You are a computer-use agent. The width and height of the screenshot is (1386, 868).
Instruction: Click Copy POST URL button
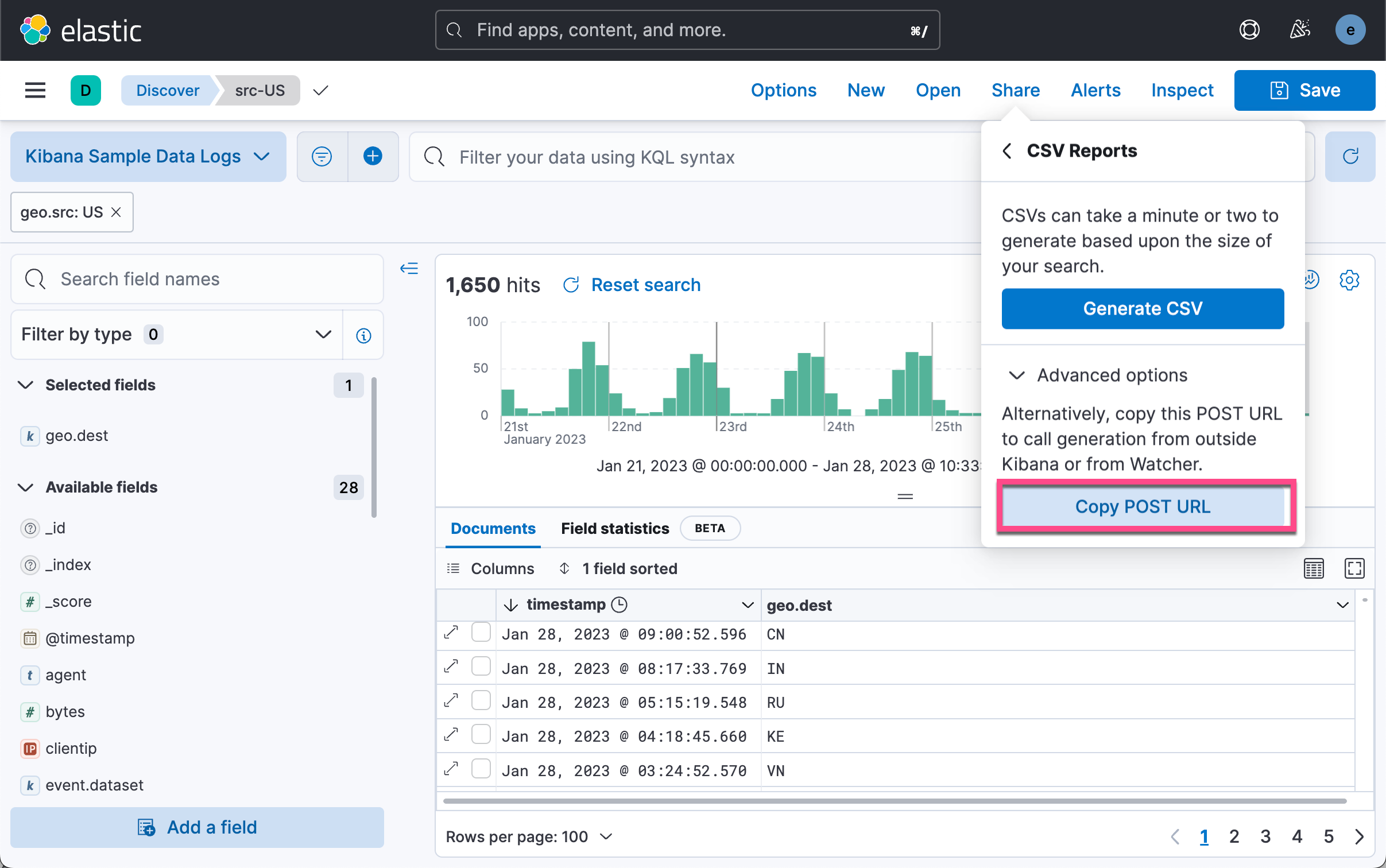click(x=1142, y=506)
